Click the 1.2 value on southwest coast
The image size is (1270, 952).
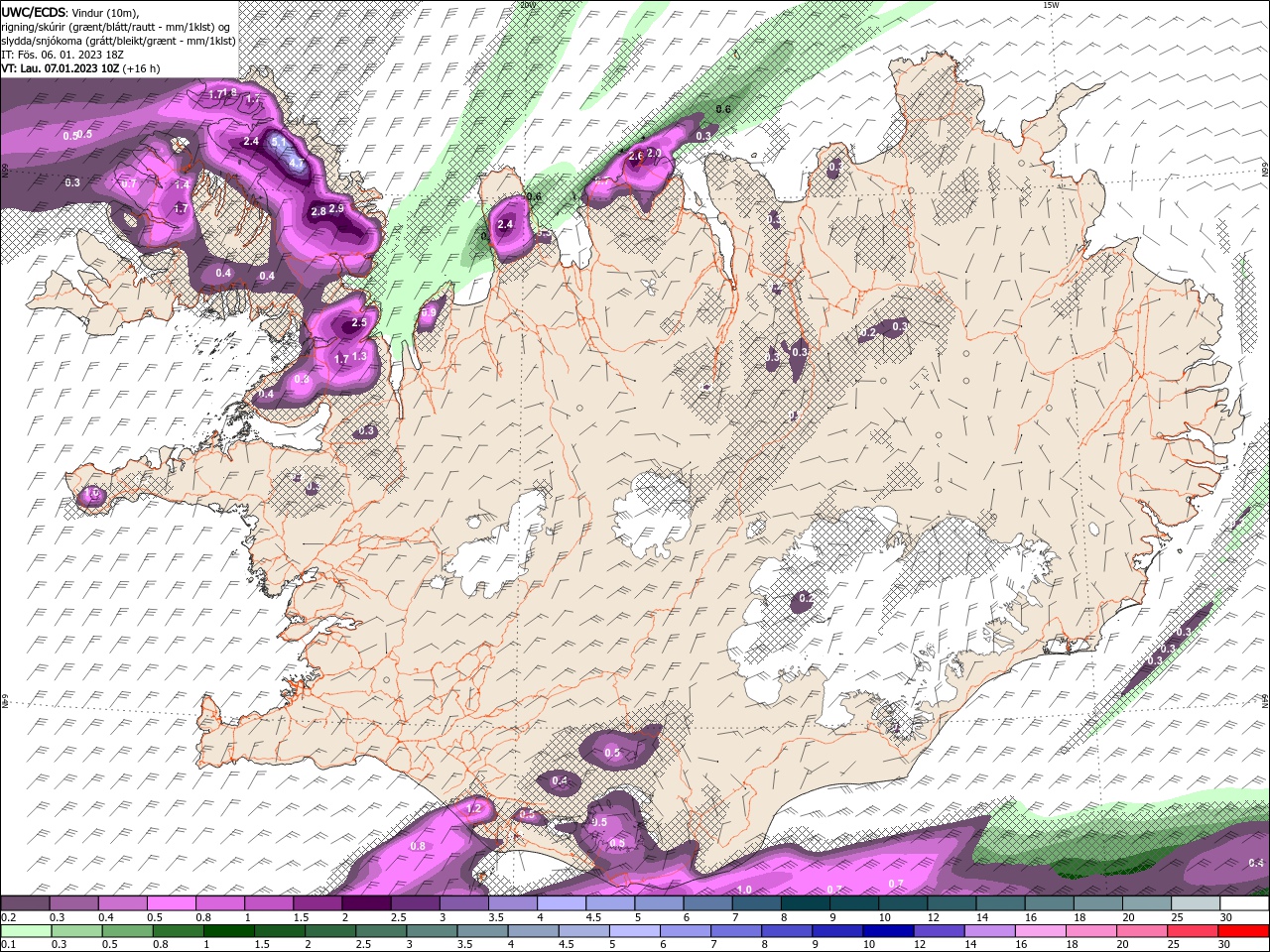coord(473,808)
